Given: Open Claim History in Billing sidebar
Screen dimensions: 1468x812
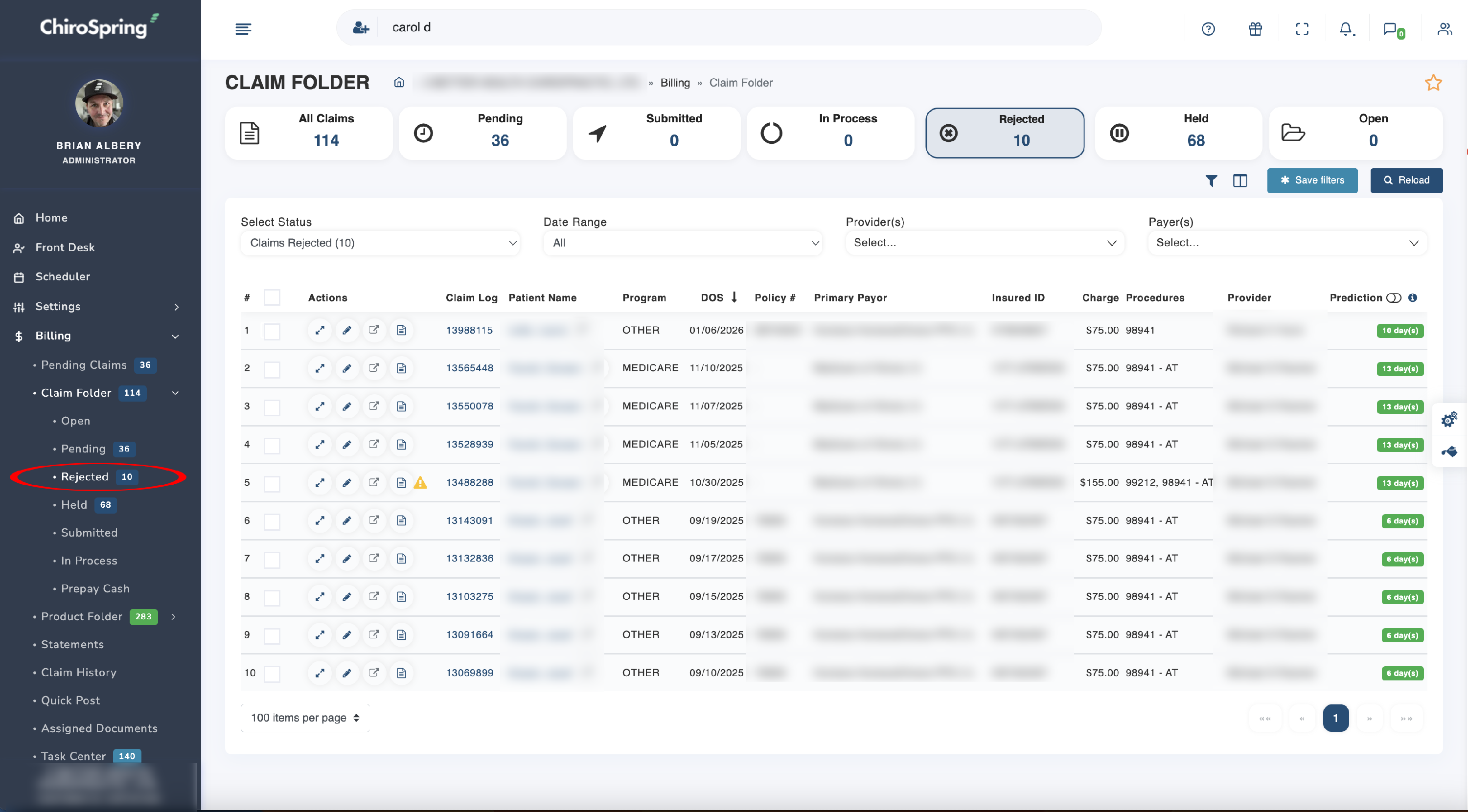Looking at the screenshot, I should coord(79,673).
